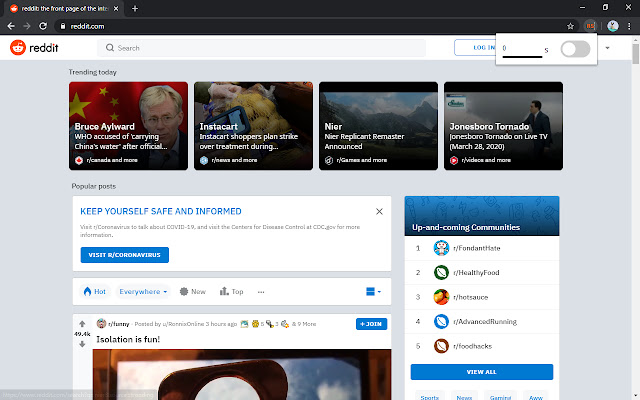Open r/HealthyFood community link

pyautogui.click(x=476, y=273)
